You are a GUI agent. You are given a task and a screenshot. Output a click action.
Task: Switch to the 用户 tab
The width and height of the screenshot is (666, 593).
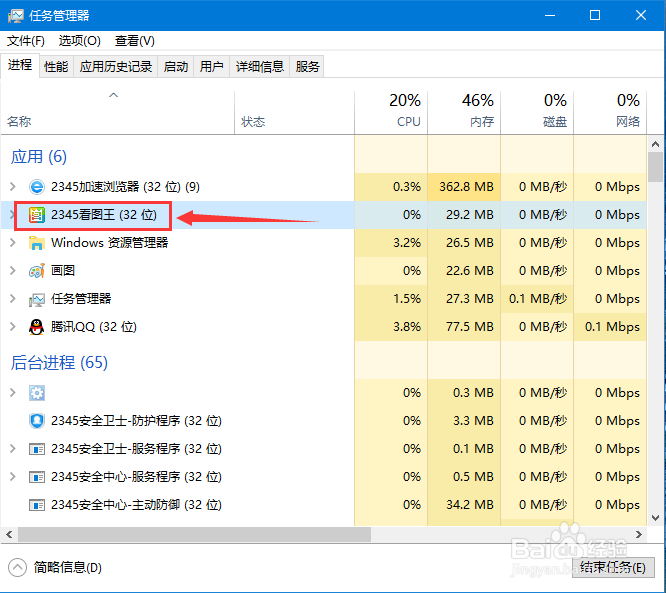(x=212, y=67)
